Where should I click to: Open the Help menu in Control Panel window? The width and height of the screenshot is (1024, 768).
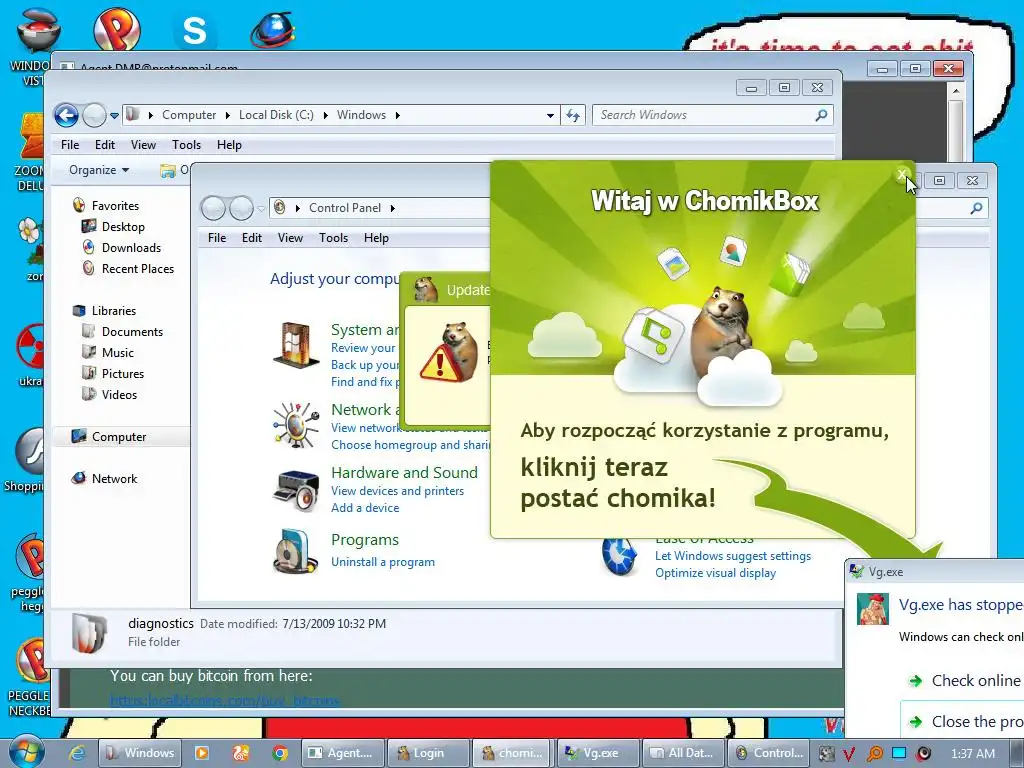pyautogui.click(x=376, y=238)
